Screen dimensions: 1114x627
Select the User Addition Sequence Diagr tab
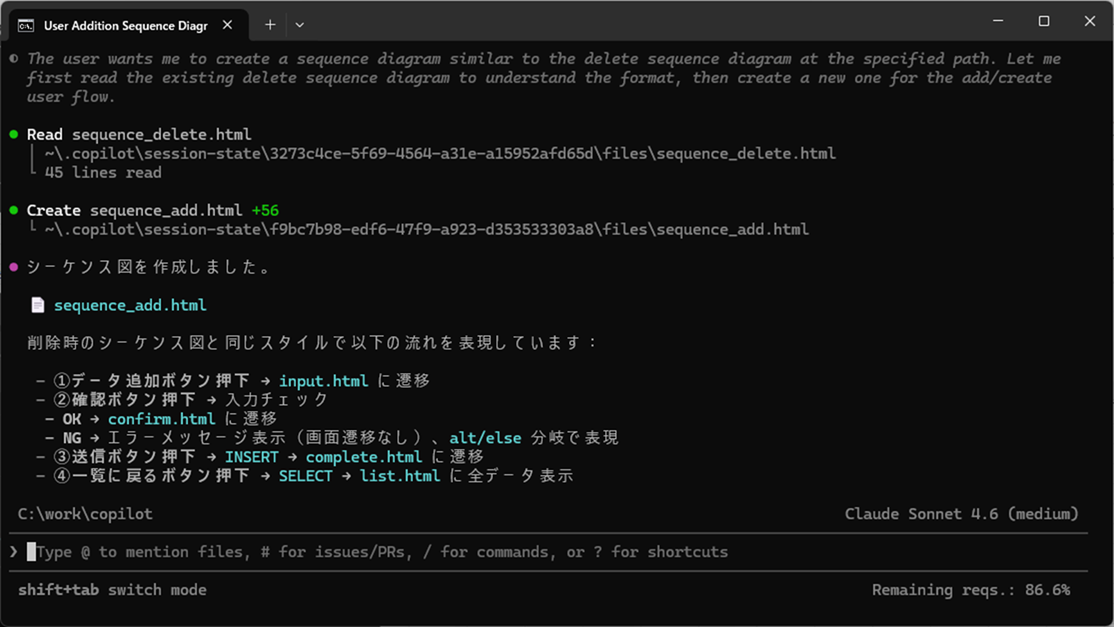(x=130, y=25)
